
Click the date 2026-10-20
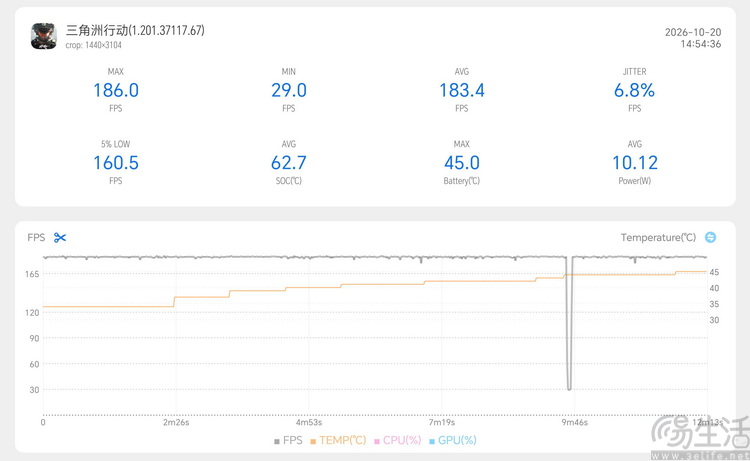693,32
